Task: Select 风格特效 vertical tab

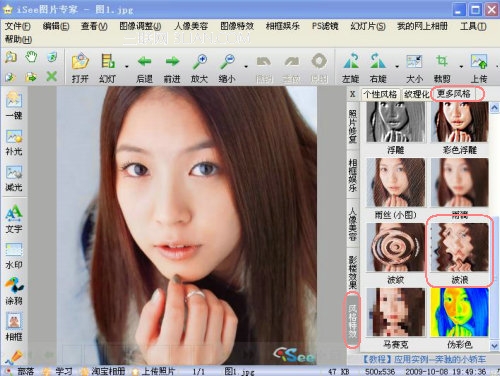Action: coord(353,320)
